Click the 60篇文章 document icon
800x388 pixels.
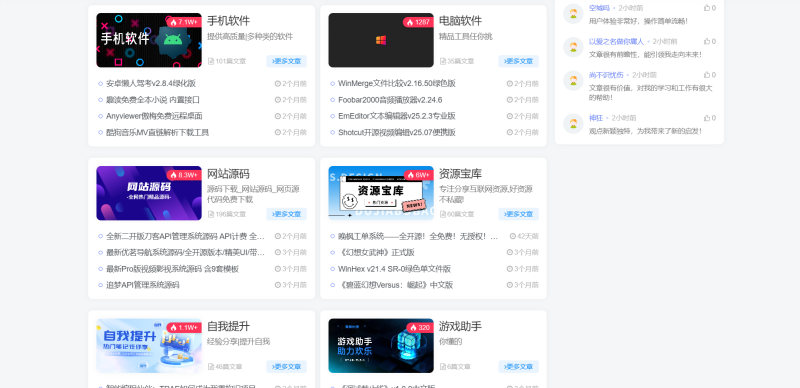coord(443,214)
